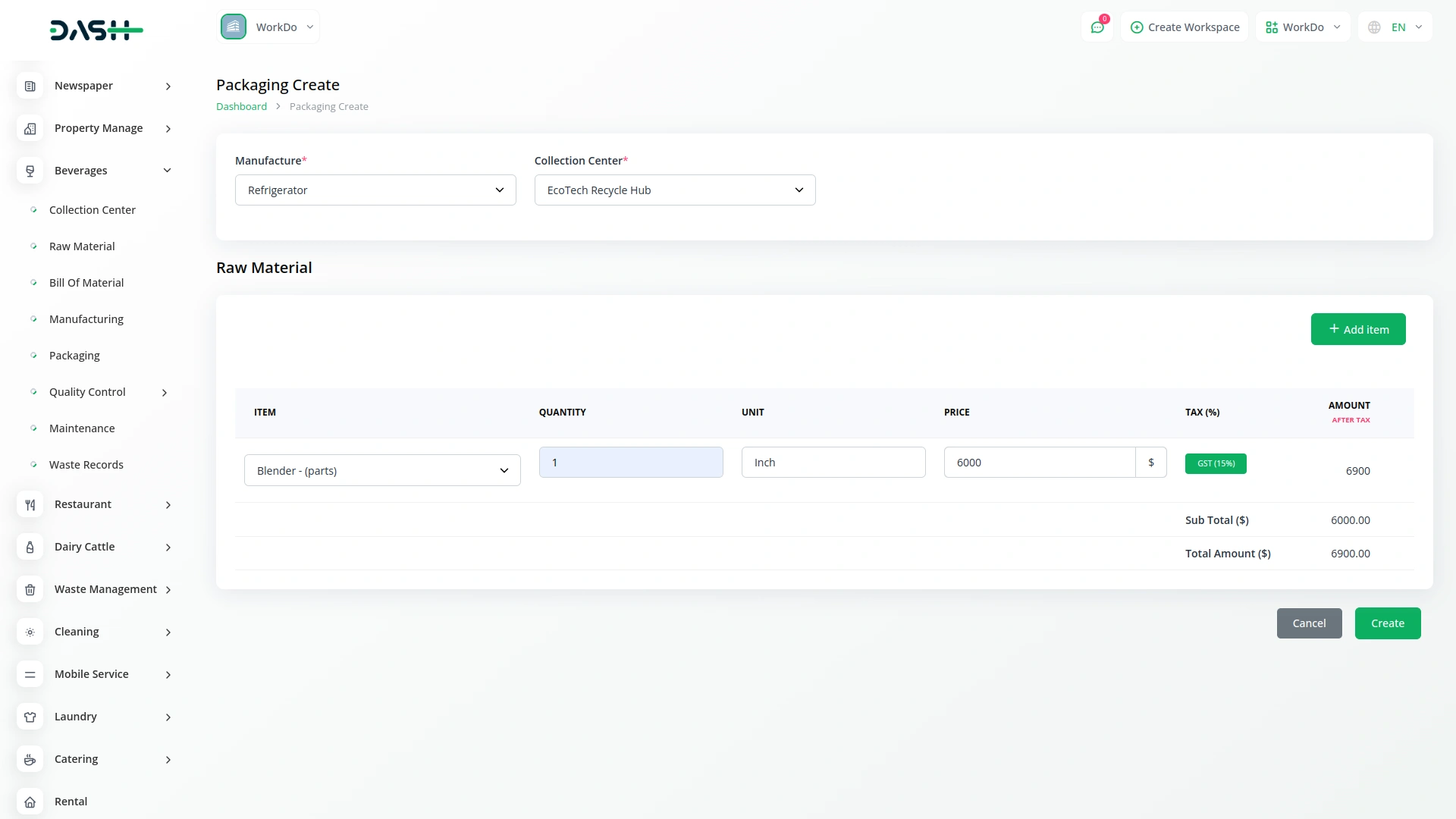Collapse the Beverages sidebar menu
The height and width of the screenshot is (819, 1456).
[167, 171]
